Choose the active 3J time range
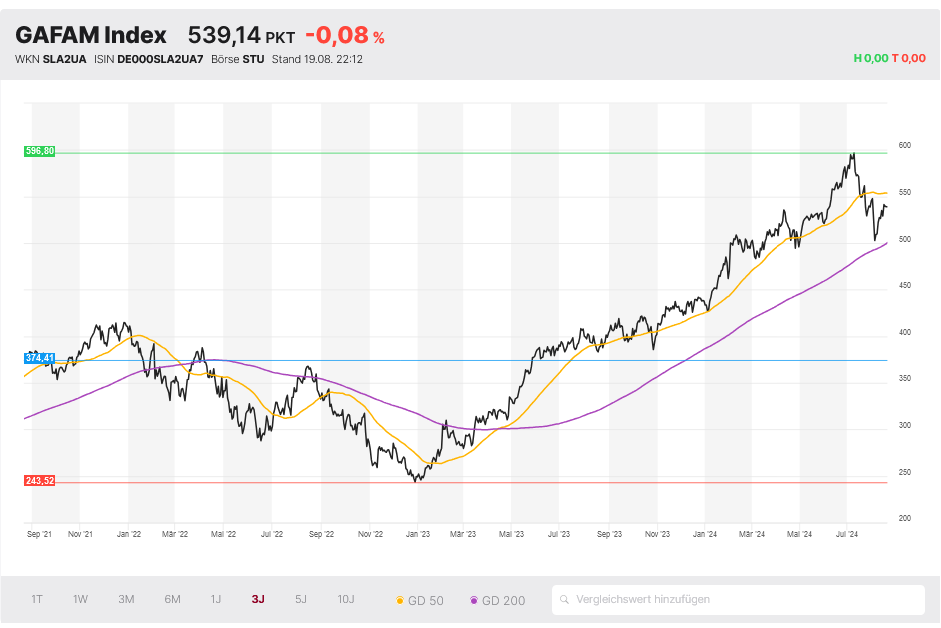 click(x=258, y=599)
